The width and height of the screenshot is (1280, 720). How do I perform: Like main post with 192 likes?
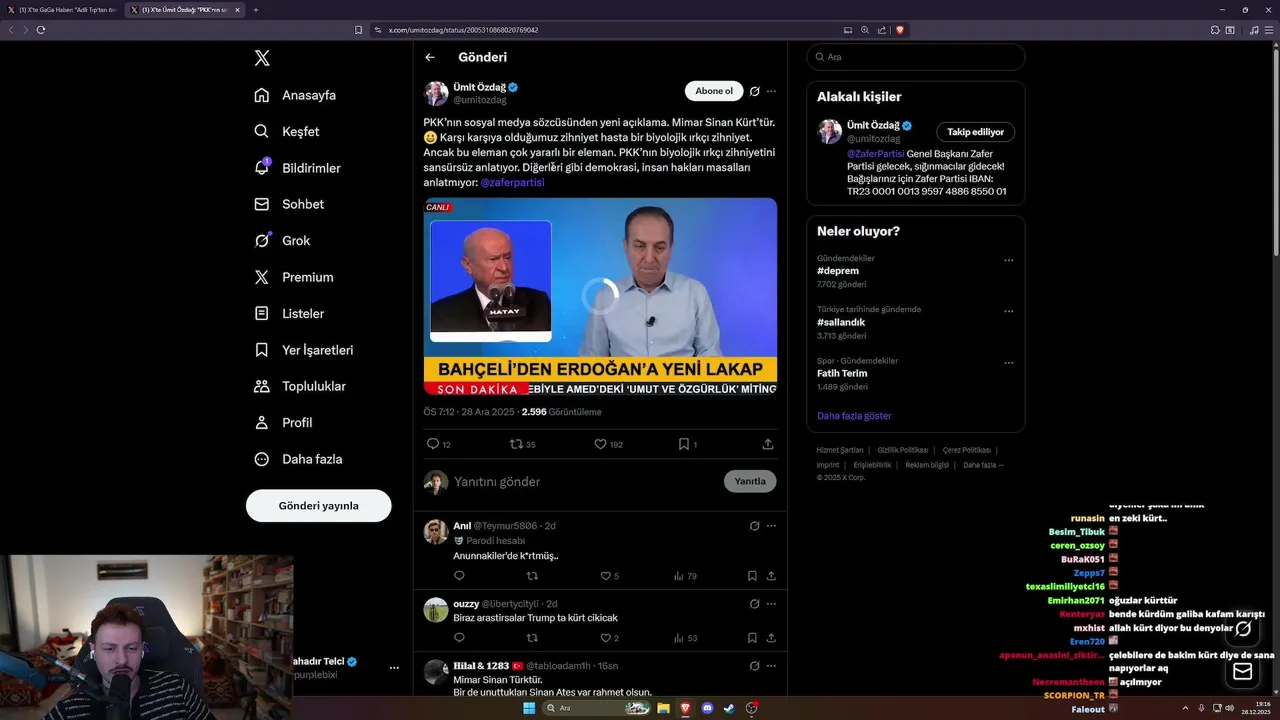click(608, 444)
